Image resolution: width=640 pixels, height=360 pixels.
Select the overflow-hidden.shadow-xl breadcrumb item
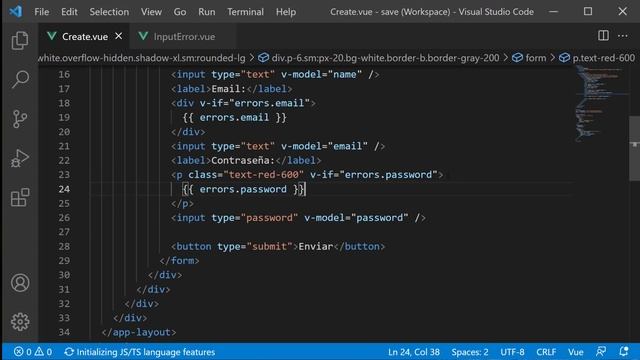pos(142,58)
